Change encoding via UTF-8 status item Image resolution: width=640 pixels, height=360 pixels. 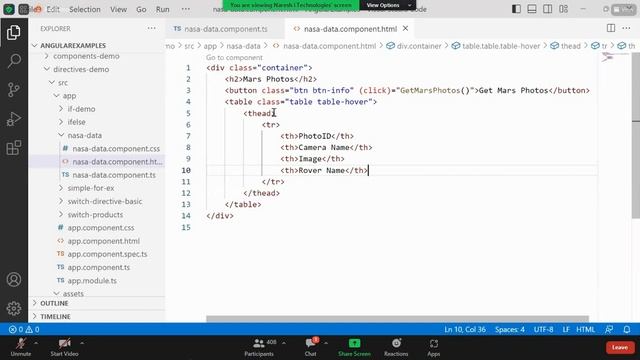[x=543, y=329]
